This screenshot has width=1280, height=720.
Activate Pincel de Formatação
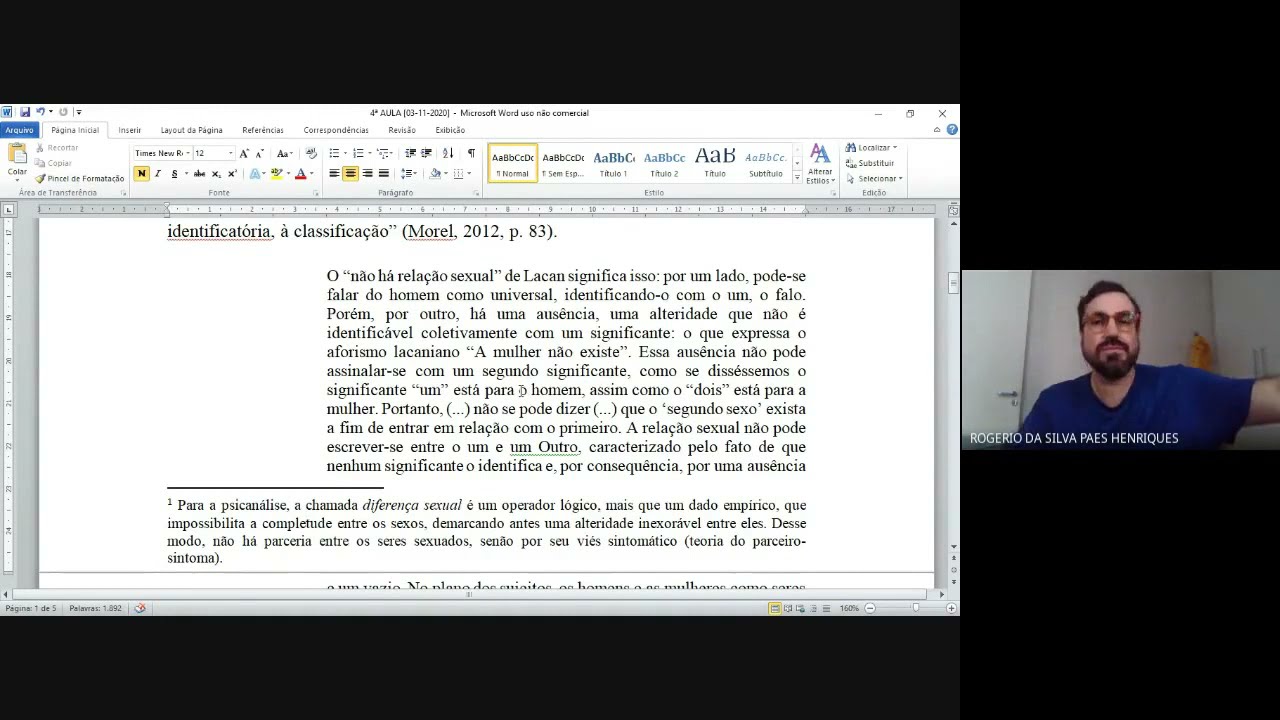pyautogui.click(x=79, y=178)
